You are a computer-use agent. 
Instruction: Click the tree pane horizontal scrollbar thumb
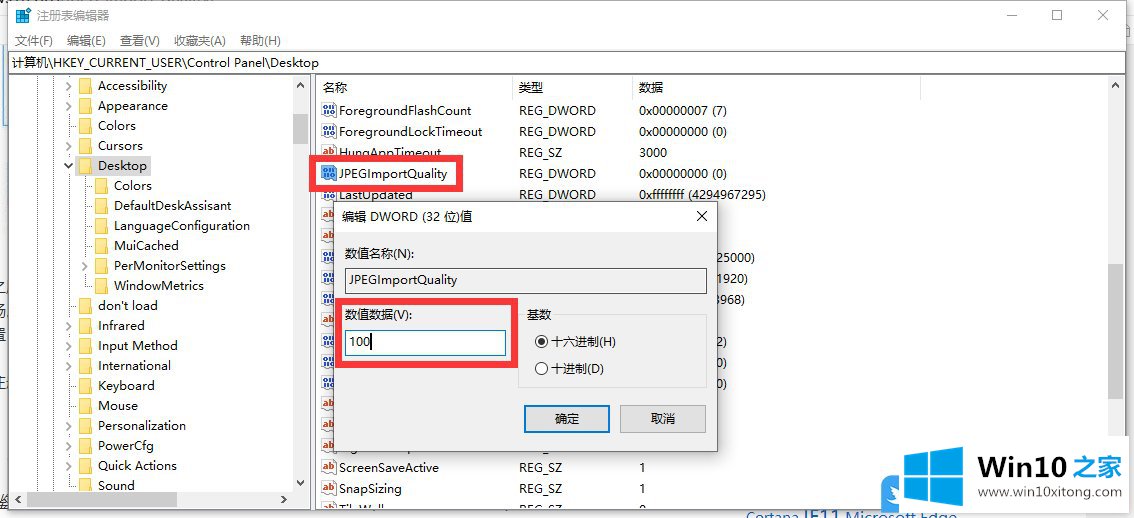coord(103,500)
